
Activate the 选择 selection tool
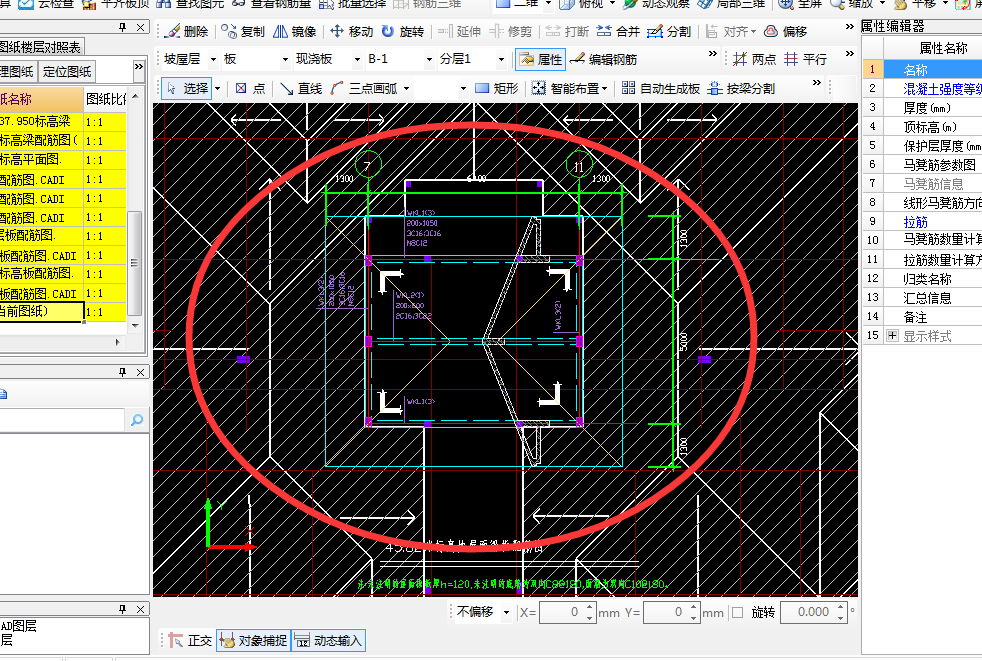click(x=187, y=88)
